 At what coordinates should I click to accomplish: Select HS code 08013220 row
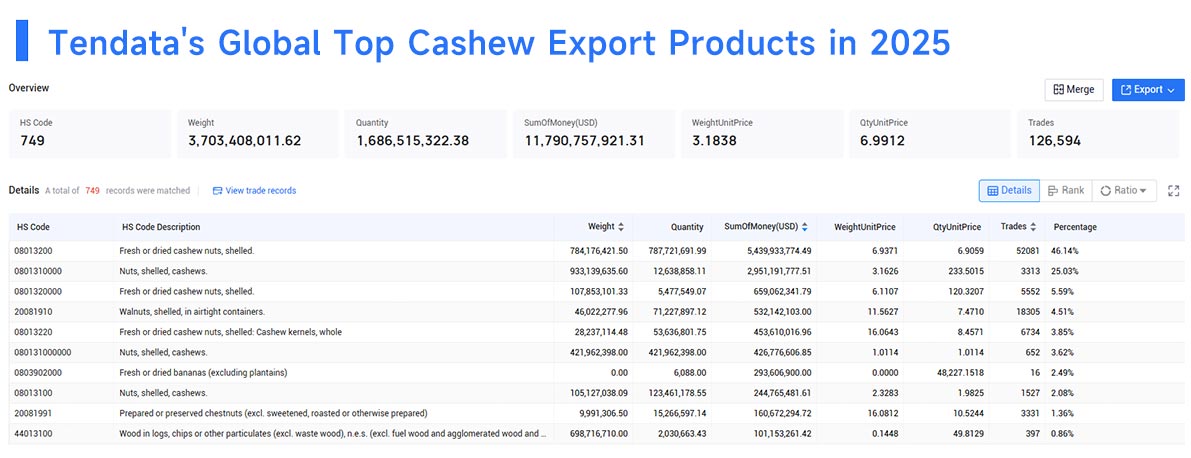(x=596, y=332)
